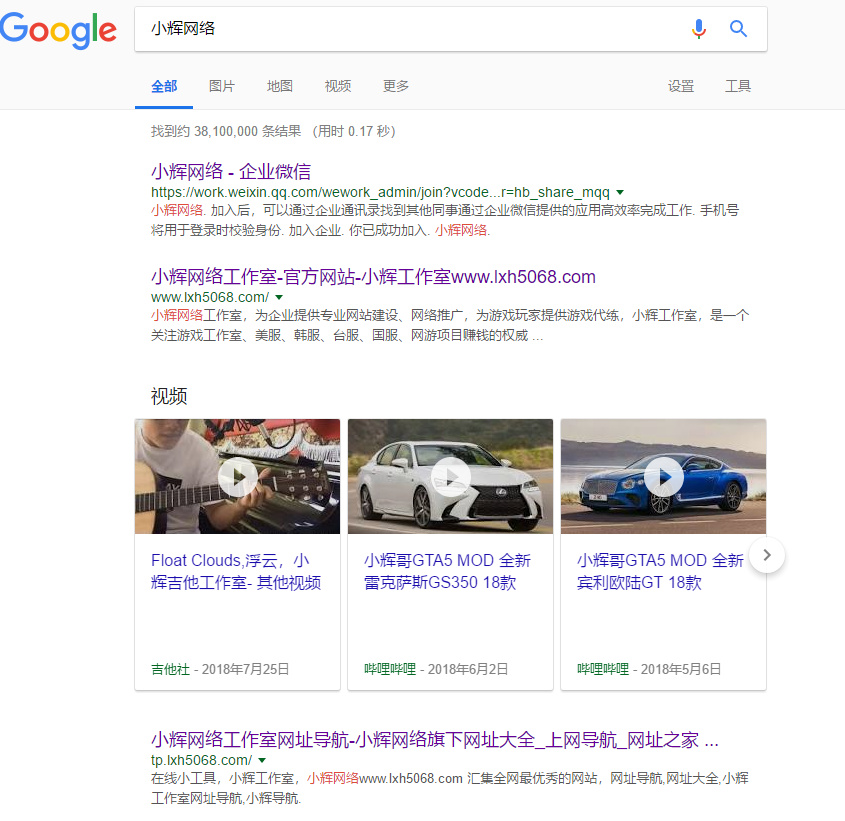Click the 吉他社 source label
Viewport: 845px width, 821px height.
(x=170, y=669)
